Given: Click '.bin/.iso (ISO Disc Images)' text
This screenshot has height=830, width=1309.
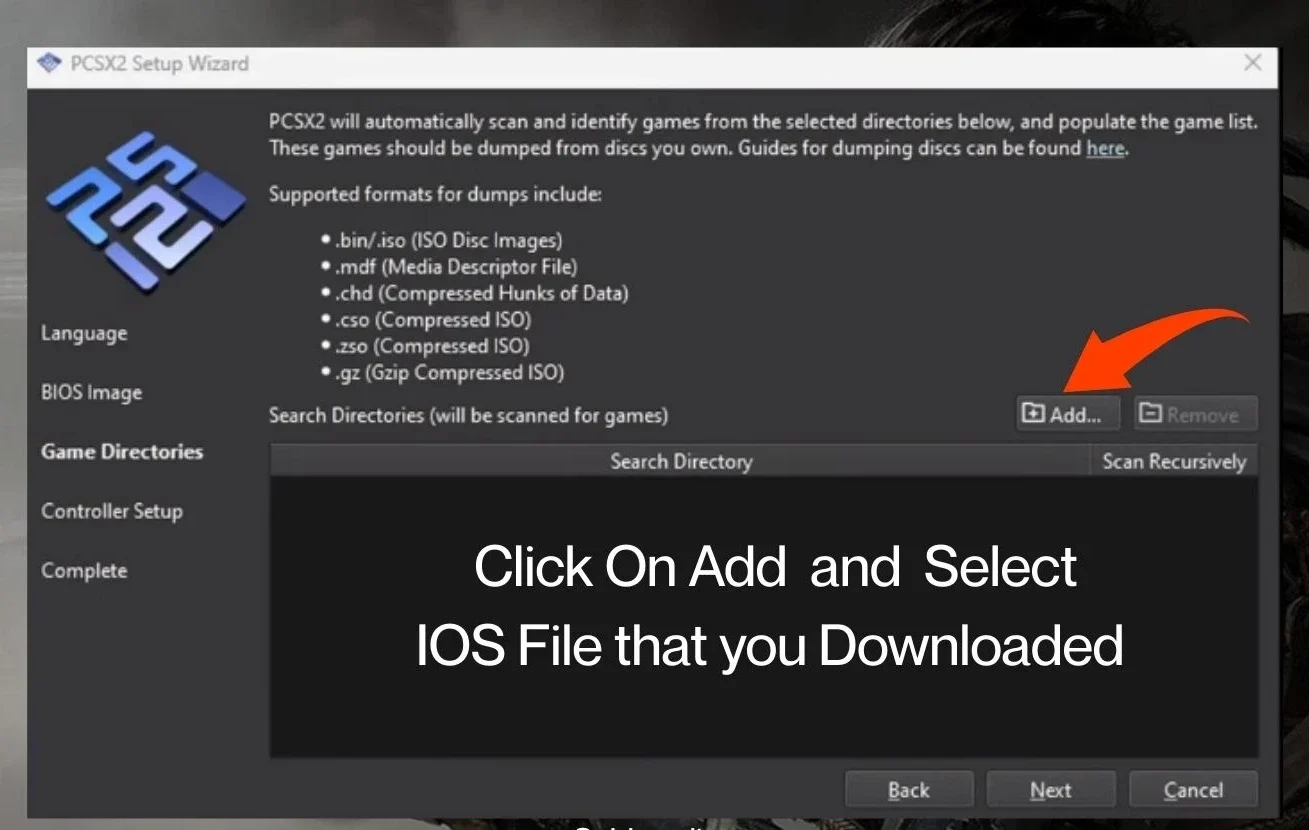Looking at the screenshot, I should click(x=448, y=241).
